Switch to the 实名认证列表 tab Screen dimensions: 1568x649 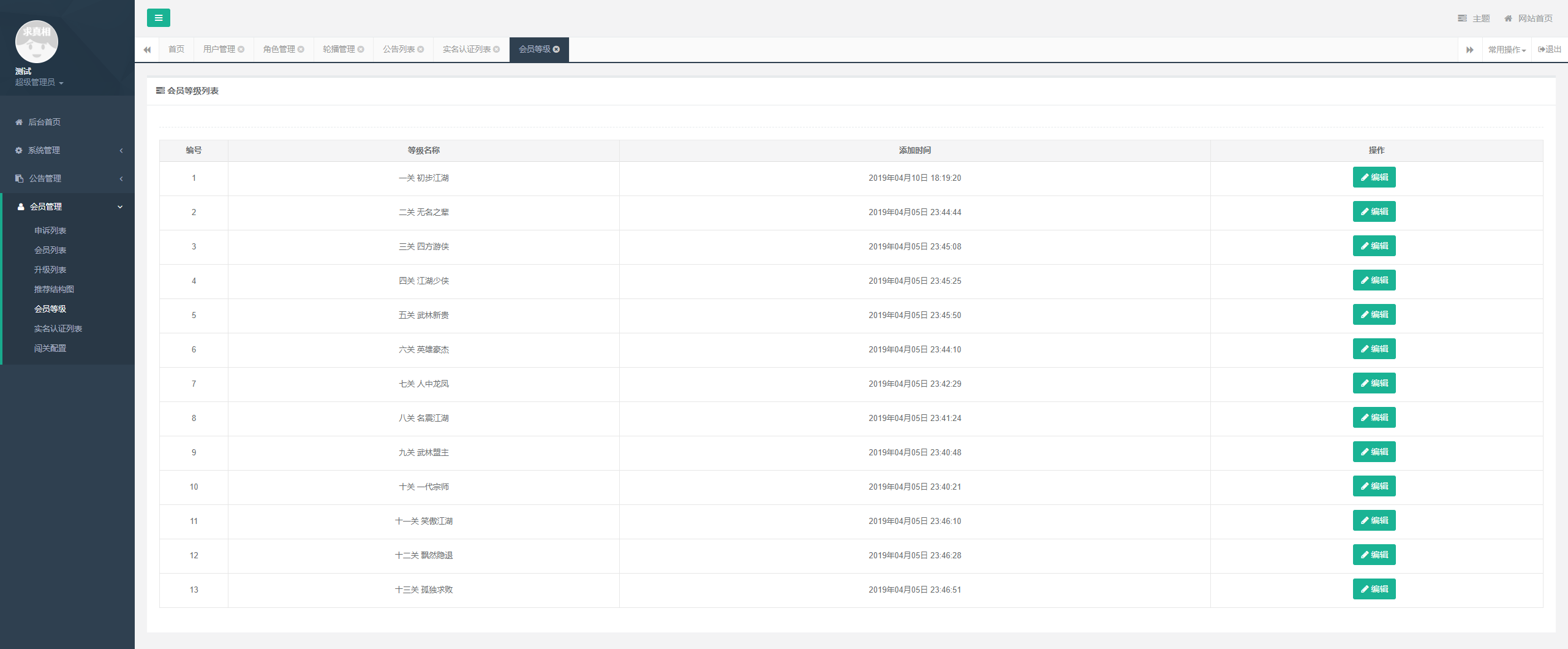click(467, 50)
